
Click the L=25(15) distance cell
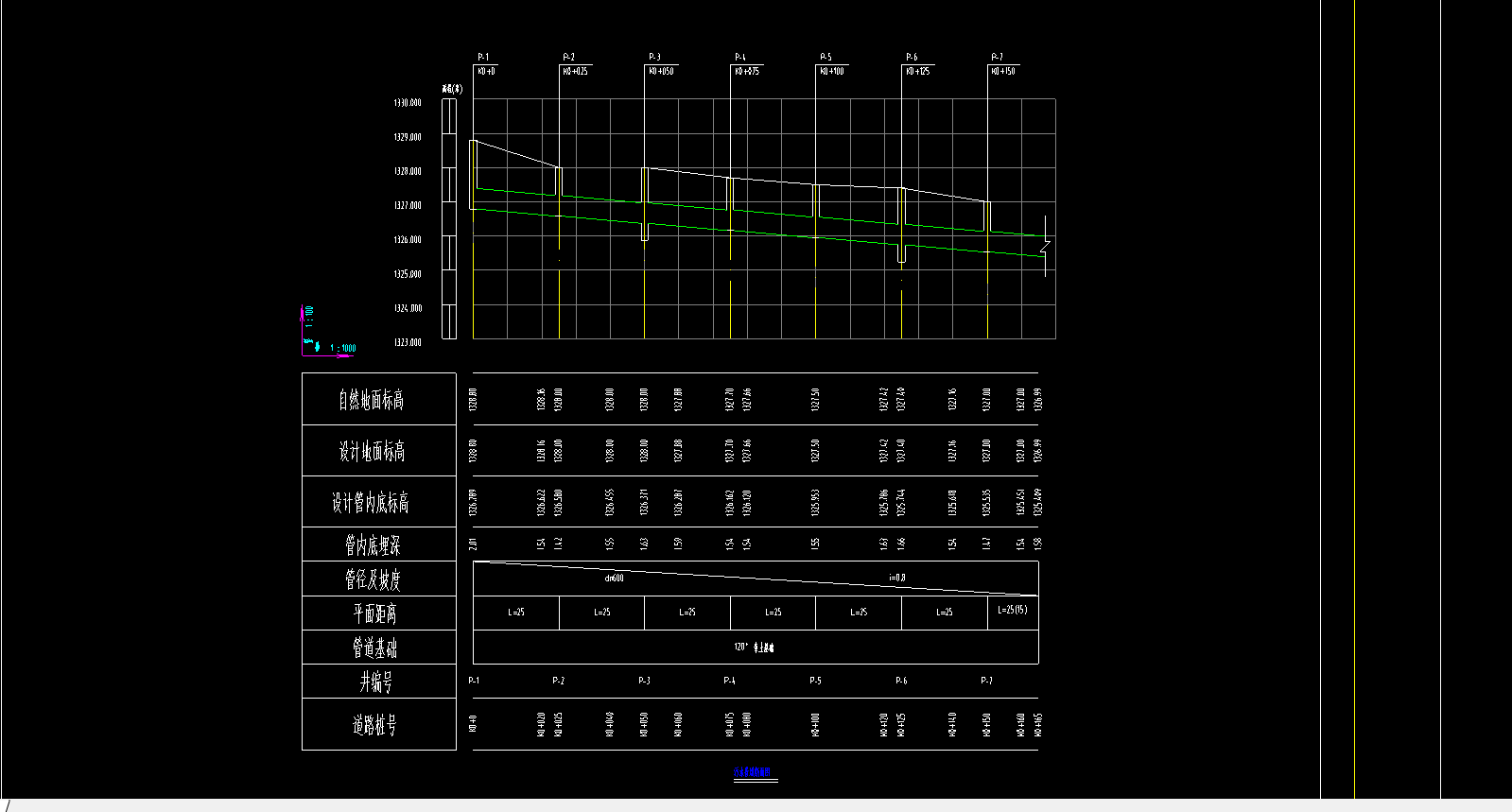[x=1013, y=610]
